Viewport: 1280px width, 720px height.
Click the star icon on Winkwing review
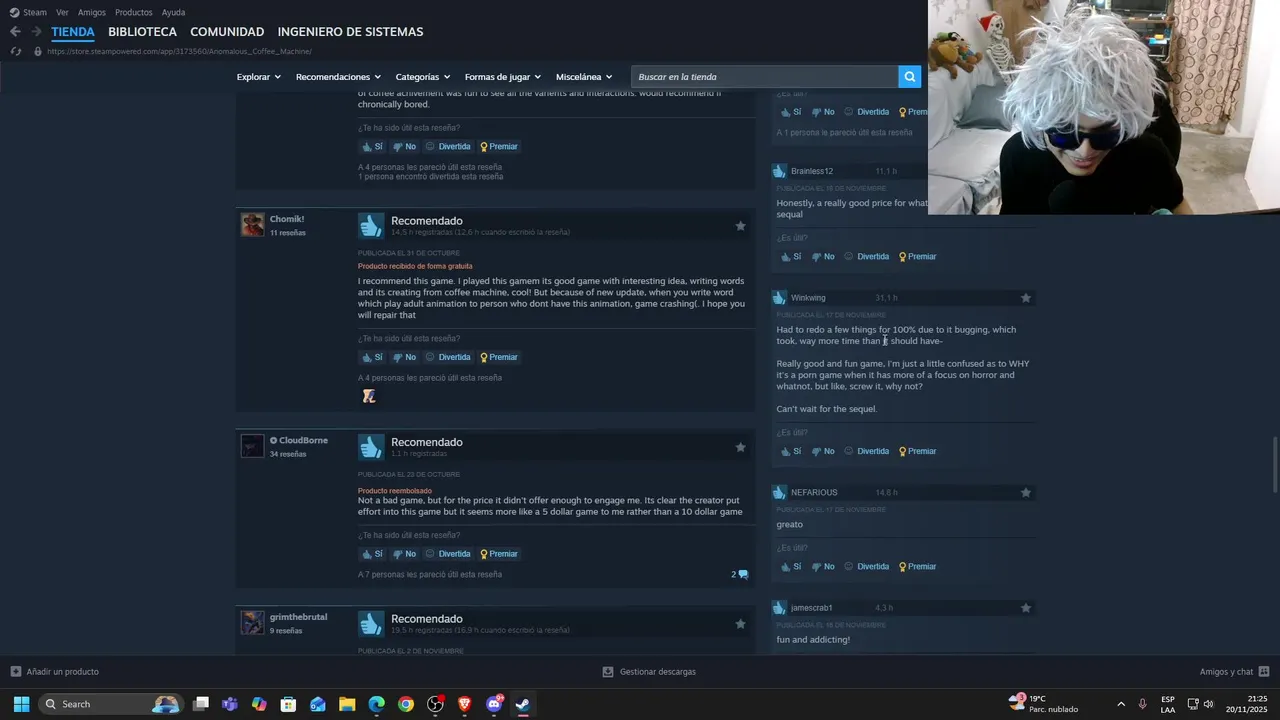[x=1025, y=298]
